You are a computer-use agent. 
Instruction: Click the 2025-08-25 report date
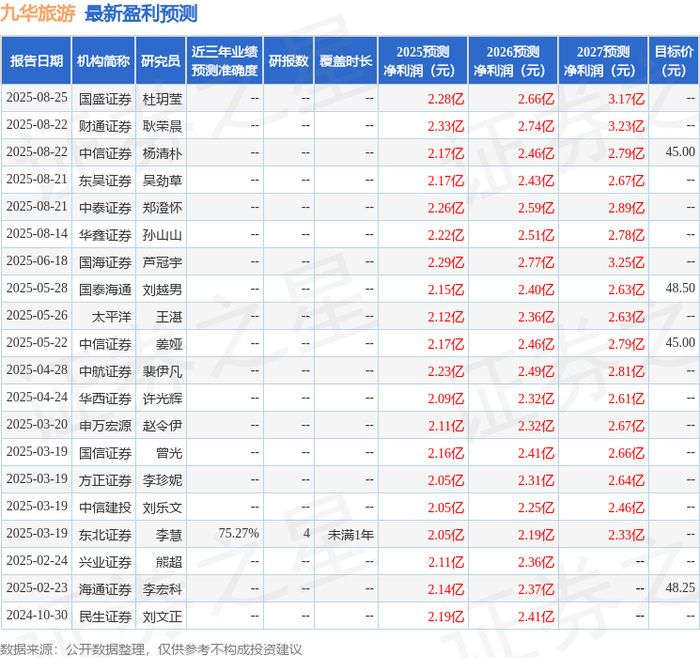pyautogui.click(x=37, y=97)
